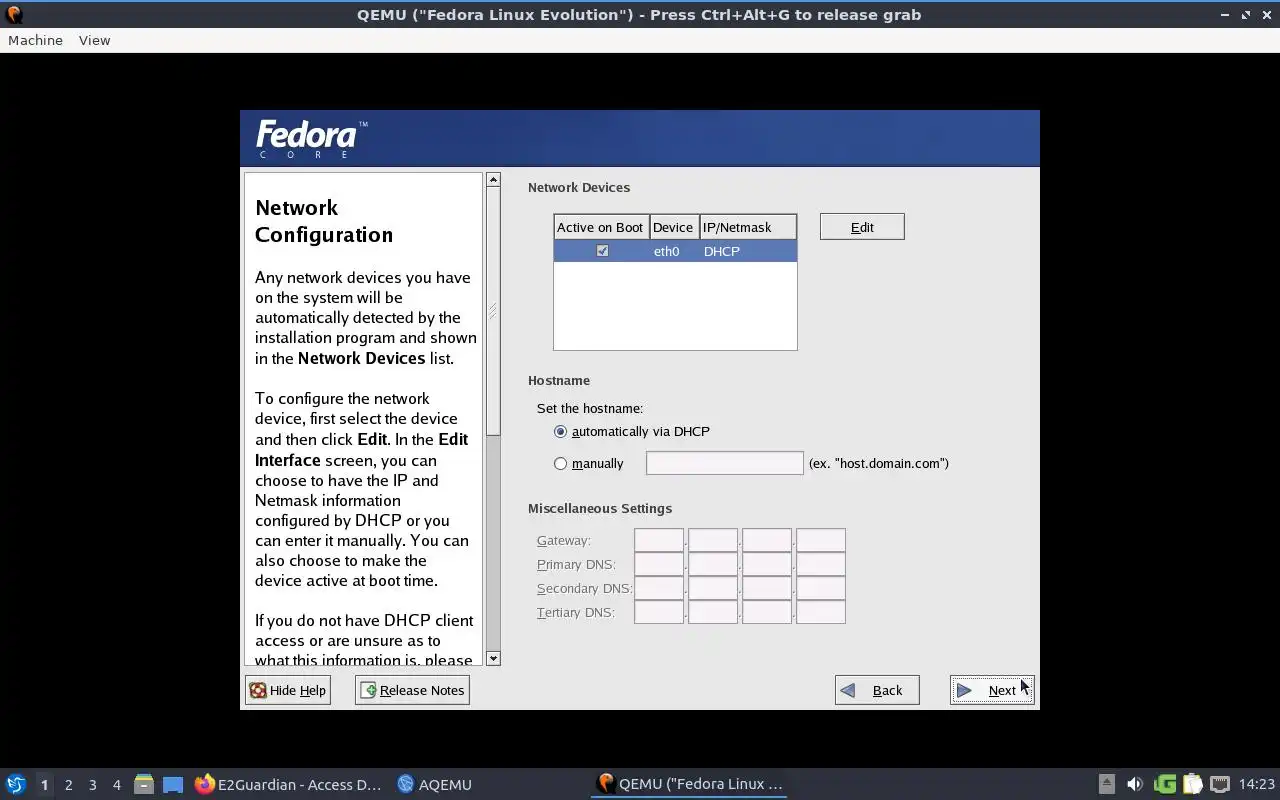The image size is (1280, 800).
Task: Switch to workspace 4
Action: (116, 785)
